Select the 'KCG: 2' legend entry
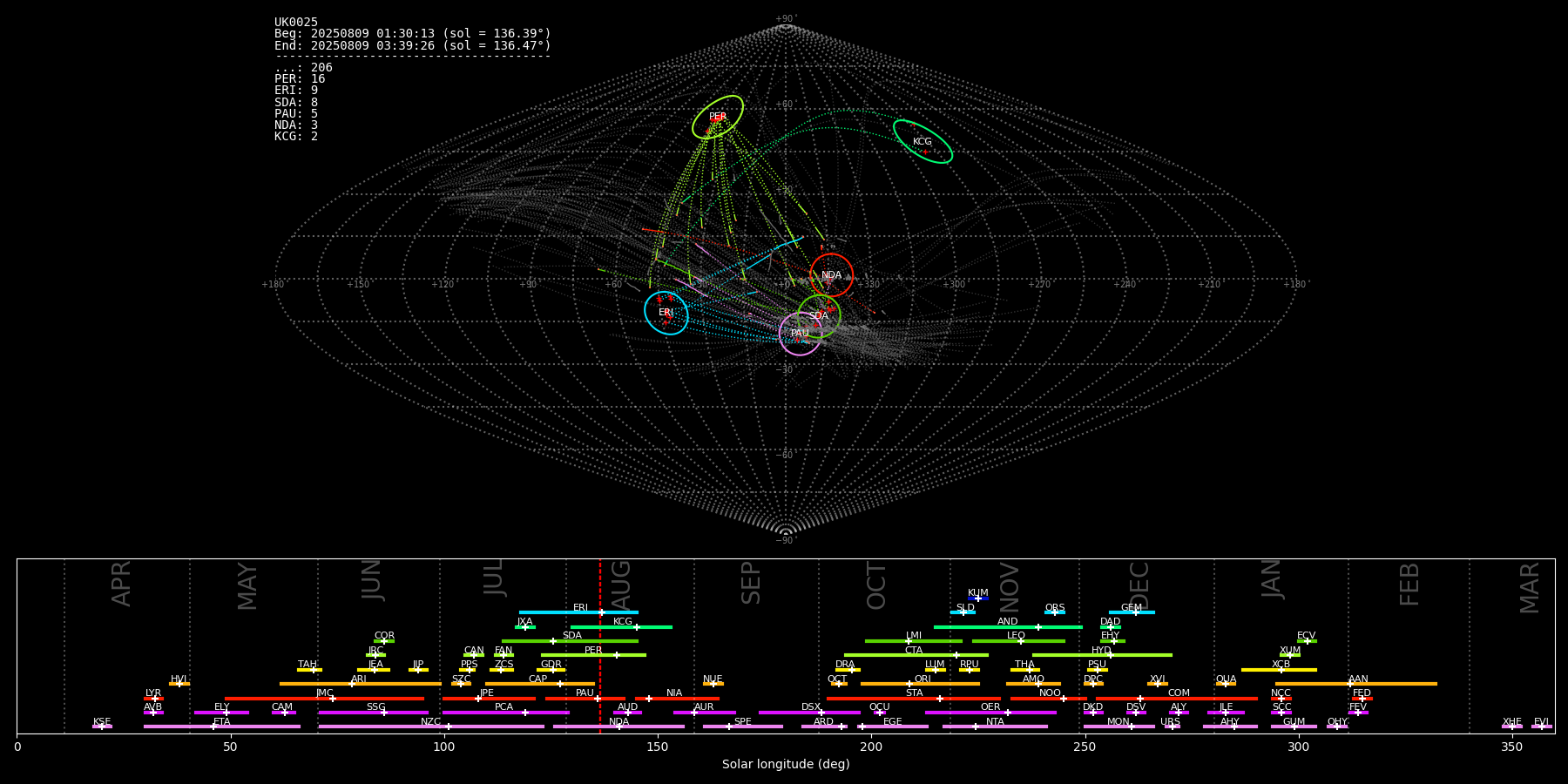Image resolution: width=1568 pixels, height=784 pixels. point(296,137)
